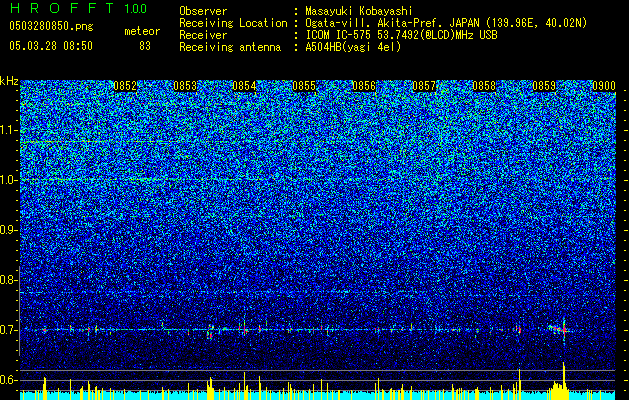629x400 pixels.
Task: Click the A504HB(yagi 4el) antenna text
Action: tap(353, 47)
